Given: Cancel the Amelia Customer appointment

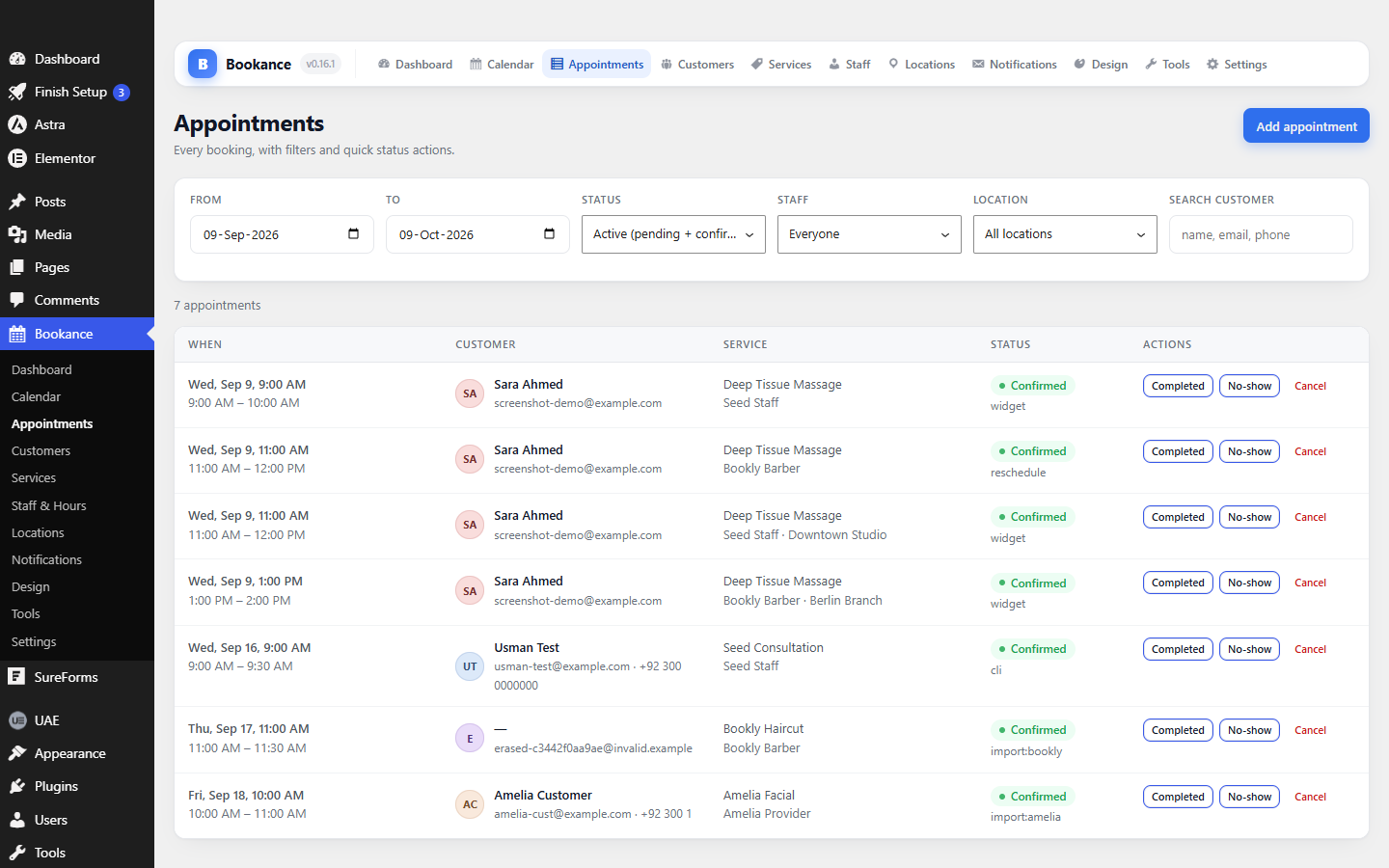Looking at the screenshot, I should point(1310,797).
